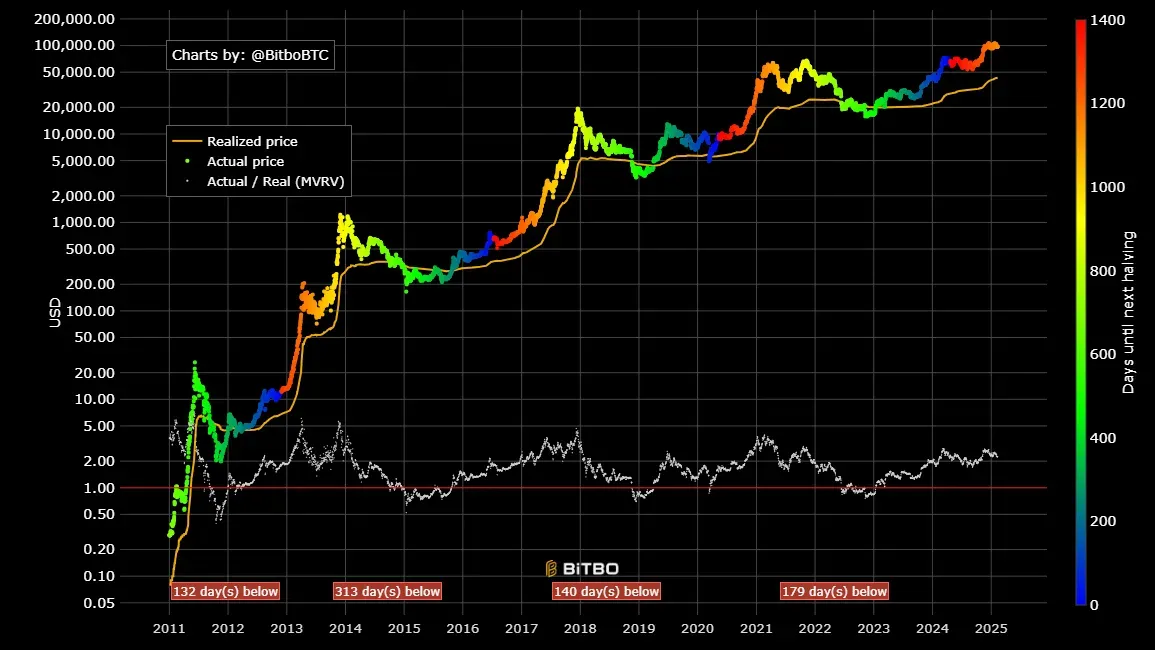Image resolution: width=1155 pixels, height=650 pixels.
Task: Click the 1.00 y-axis tick label
Action: click(99, 487)
